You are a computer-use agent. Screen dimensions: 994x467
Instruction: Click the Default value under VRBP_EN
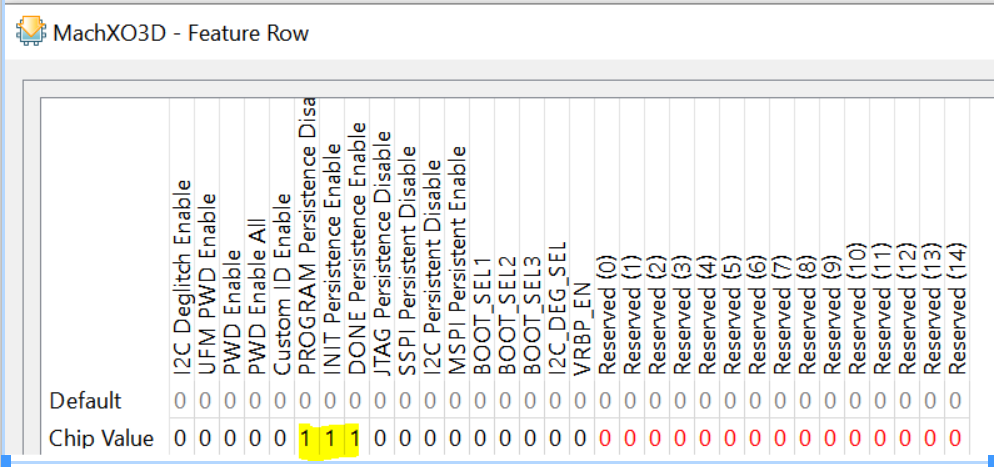(579, 401)
